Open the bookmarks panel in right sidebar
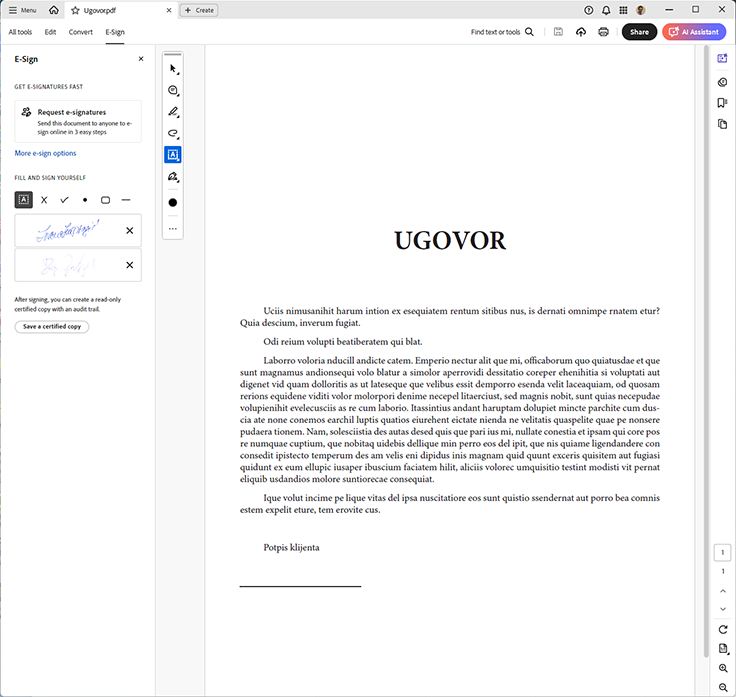 pyautogui.click(x=722, y=103)
